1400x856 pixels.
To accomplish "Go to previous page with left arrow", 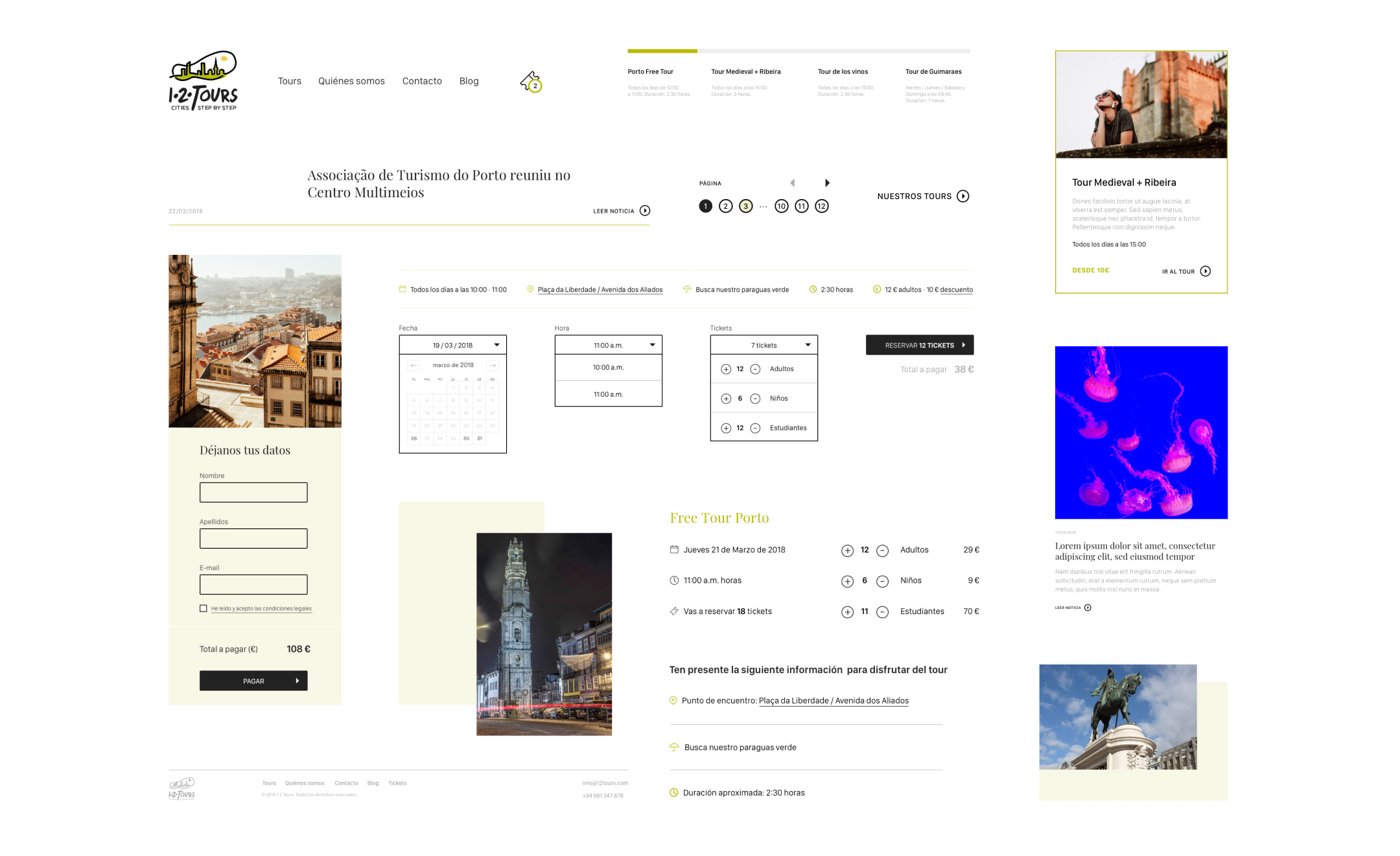I will tap(792, 183).
